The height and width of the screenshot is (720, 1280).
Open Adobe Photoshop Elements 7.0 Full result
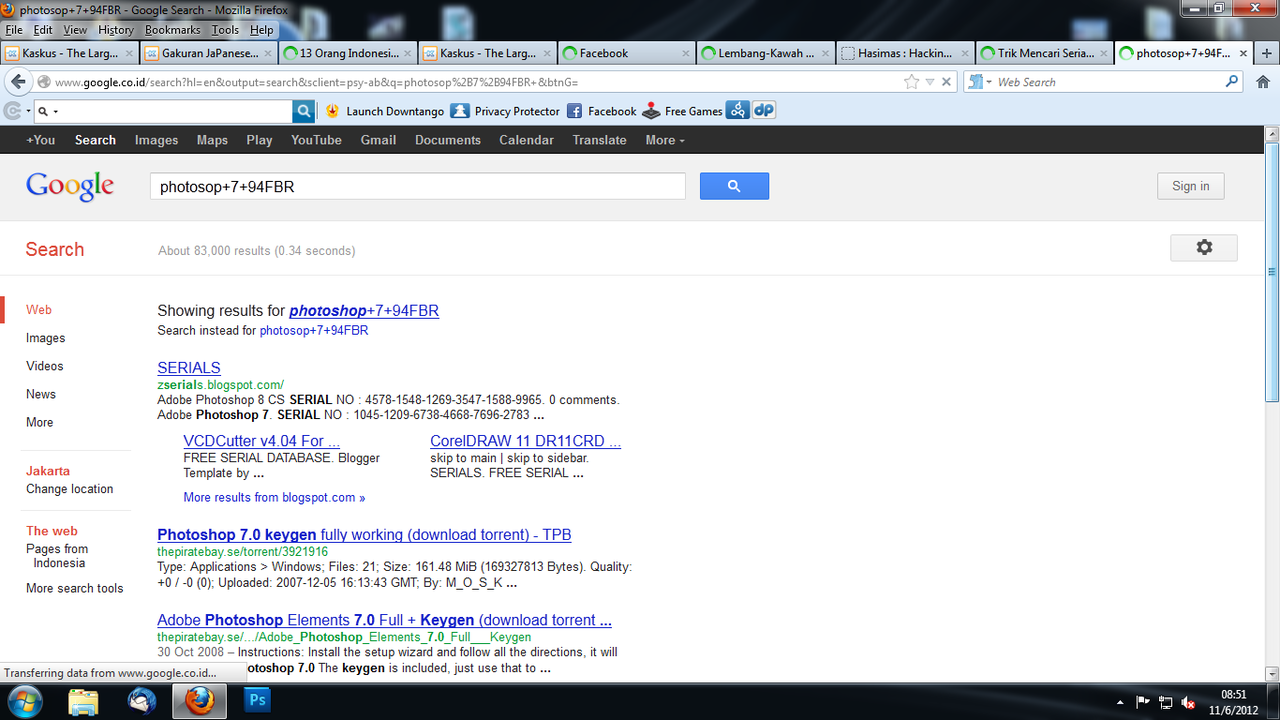384,620
